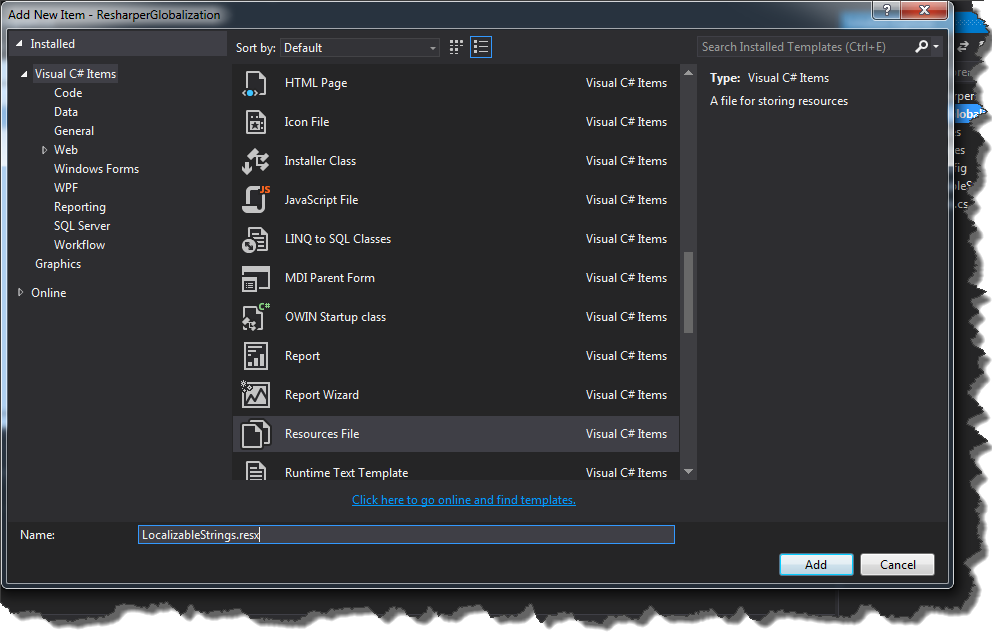Click the Resources File template name
Viewport: 992px width, 632px height.
pyautogui.click(x=322, y=434)
